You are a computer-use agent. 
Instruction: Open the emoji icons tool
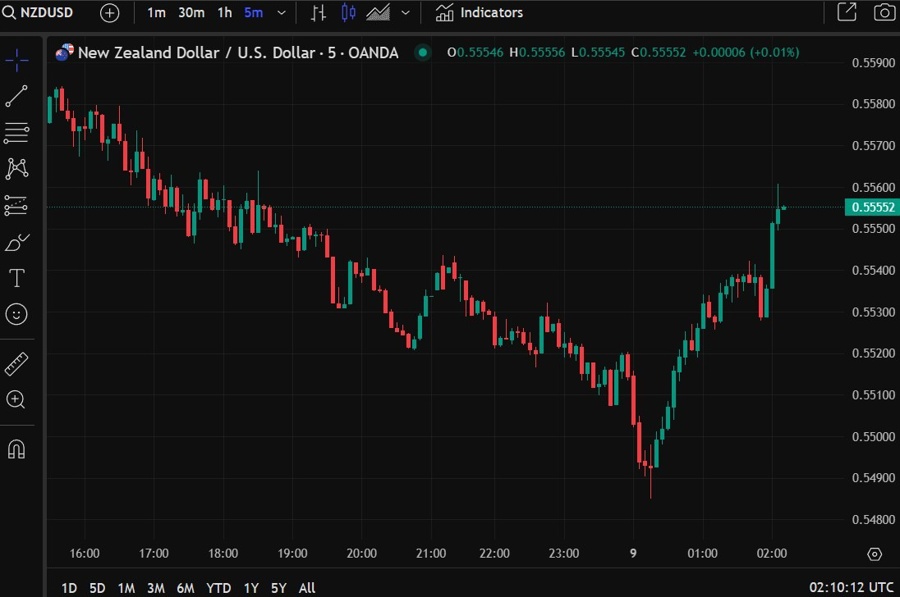tap(16, 314)
